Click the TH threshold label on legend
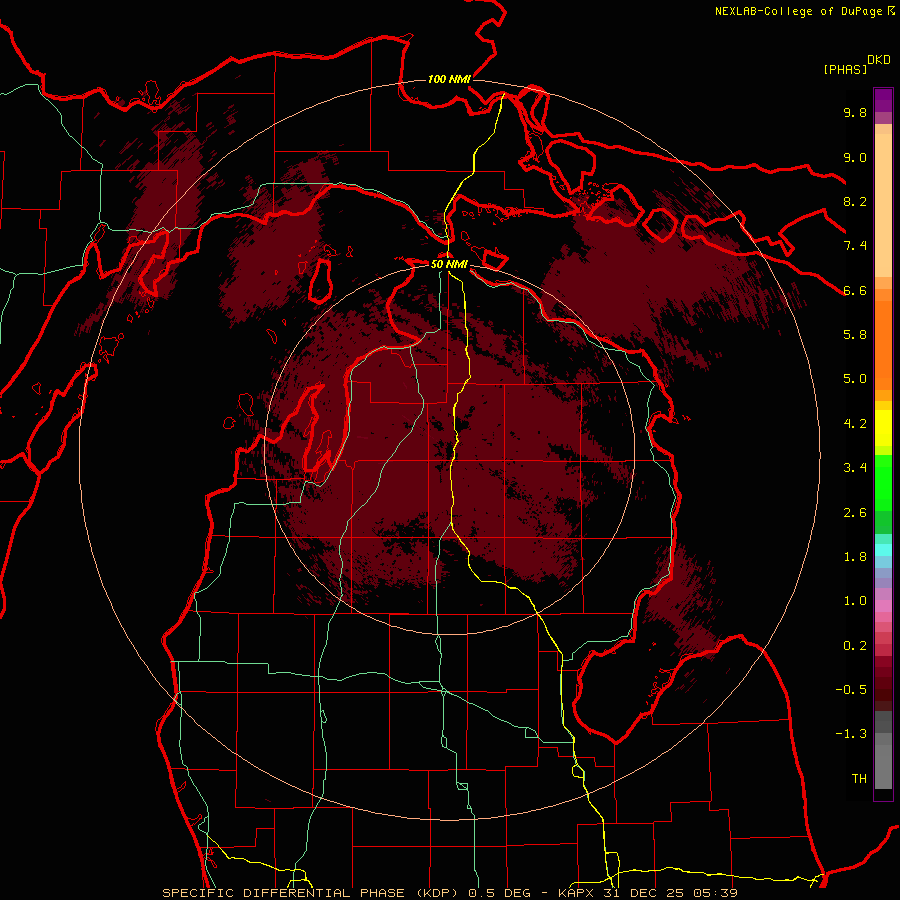The image size is (900, 900). pos(859,779)
